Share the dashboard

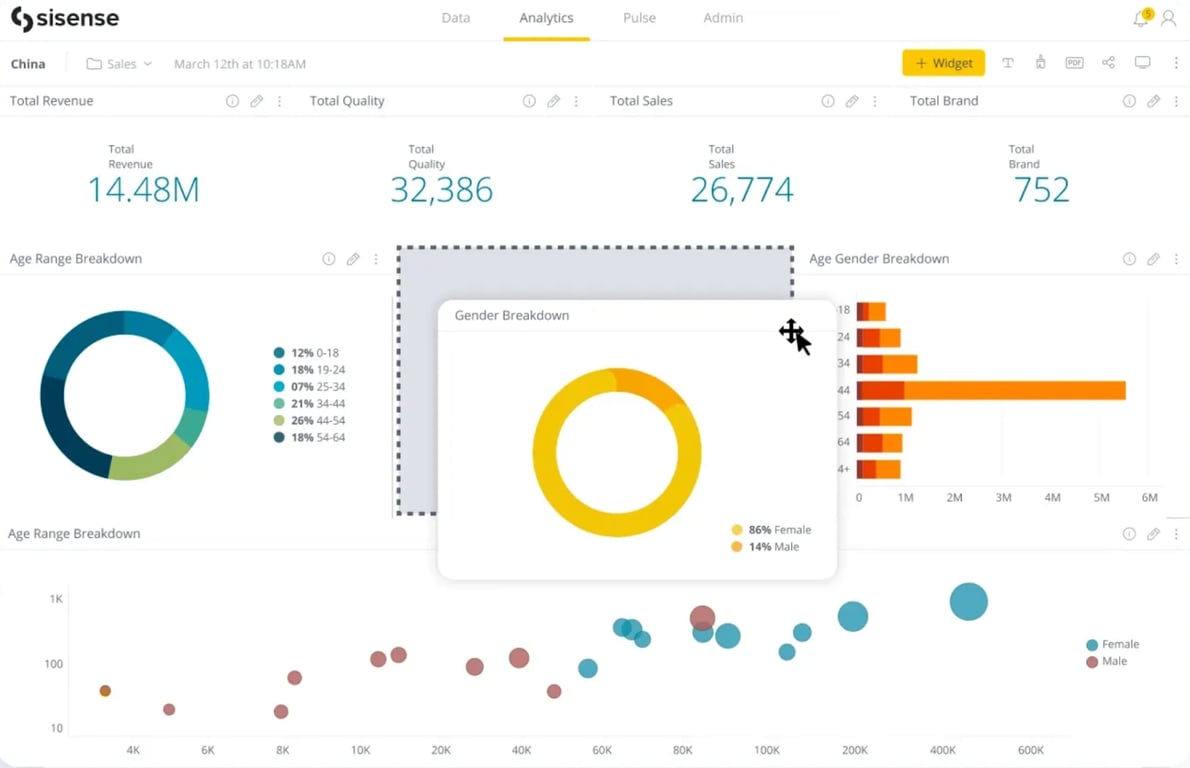pos(1108,63)
